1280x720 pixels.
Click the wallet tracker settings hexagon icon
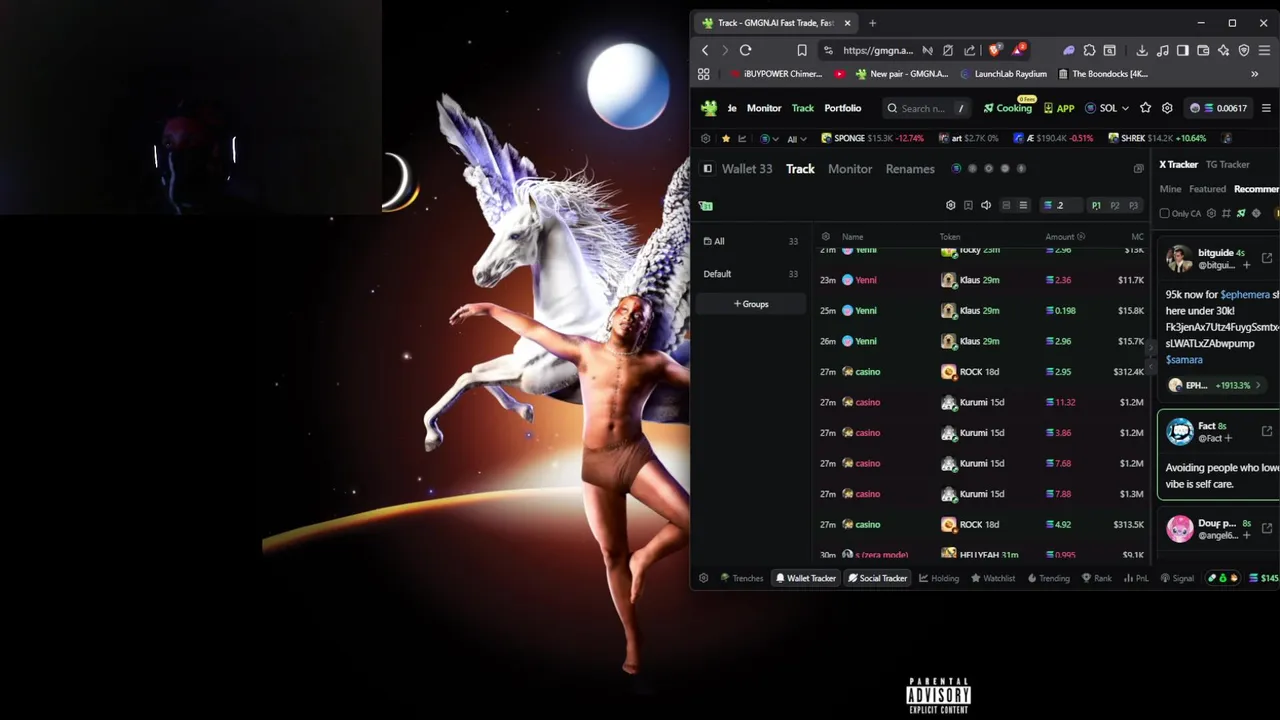(x=950, y=205)
